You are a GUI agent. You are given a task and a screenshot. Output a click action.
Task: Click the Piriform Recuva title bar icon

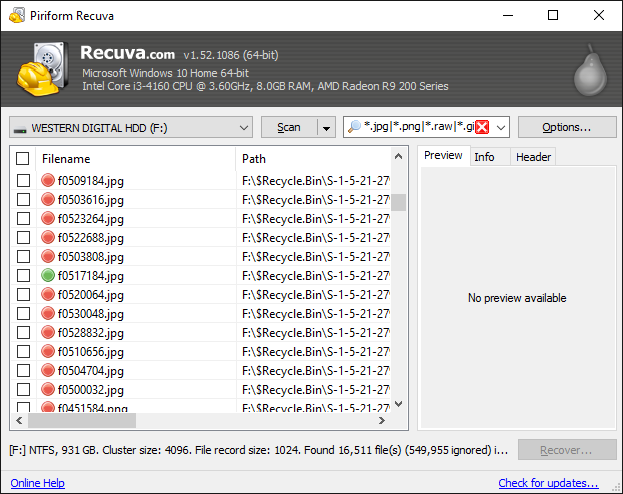[x=17, y=15]
